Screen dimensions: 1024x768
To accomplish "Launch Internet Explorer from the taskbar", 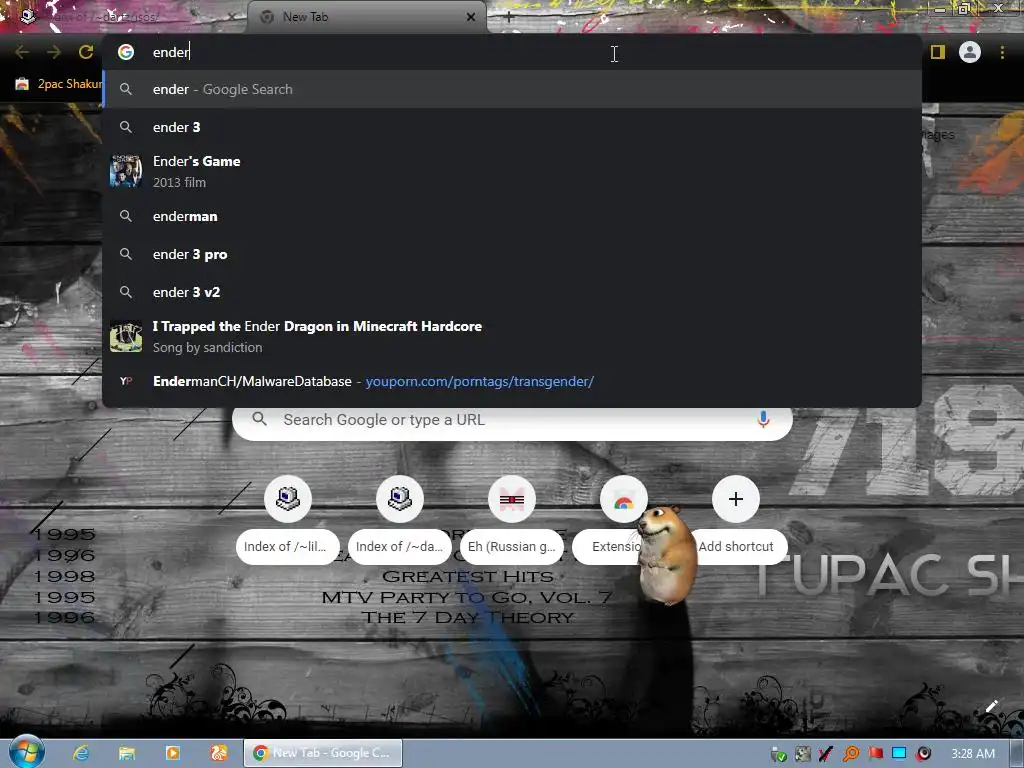I will 81,753.
